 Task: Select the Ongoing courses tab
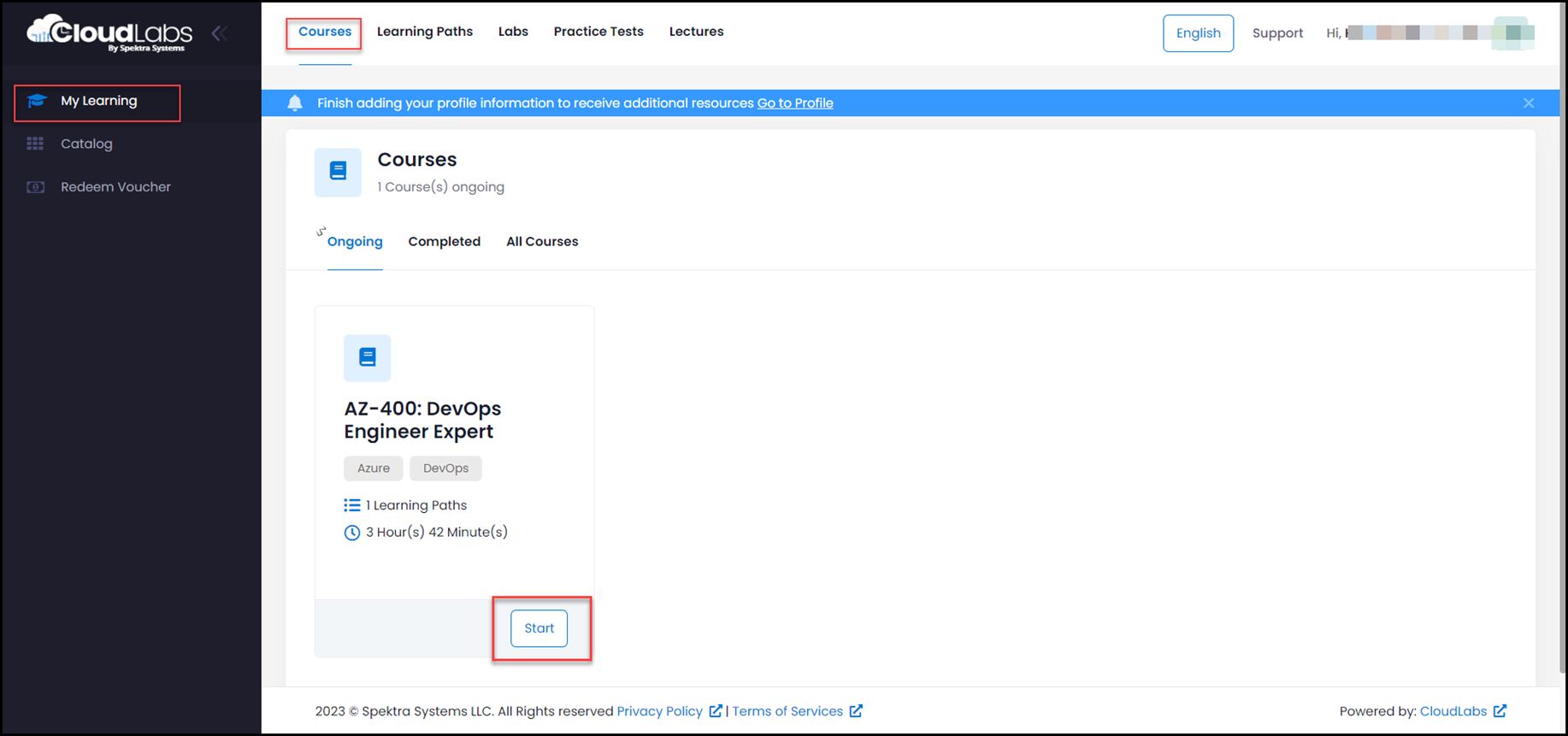pyautogui.click(x=355, y=242)
